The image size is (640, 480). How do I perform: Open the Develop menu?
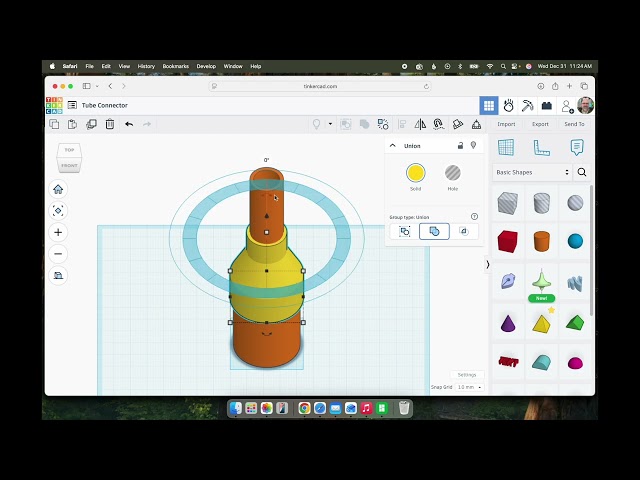[x=206, y=66]
